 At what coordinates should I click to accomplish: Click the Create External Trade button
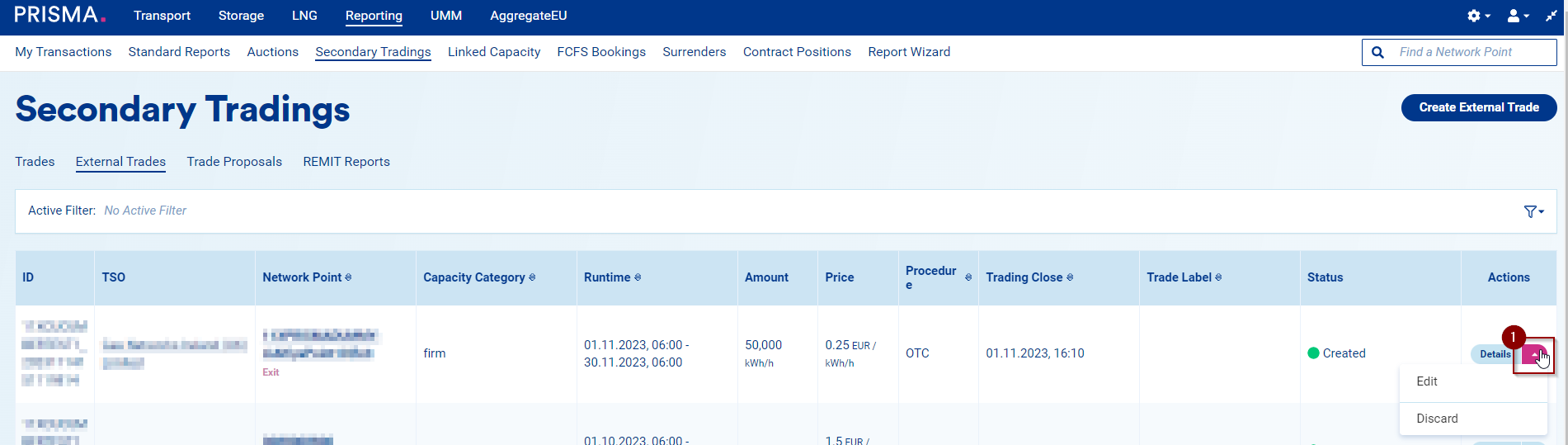tap(1478, 107)
